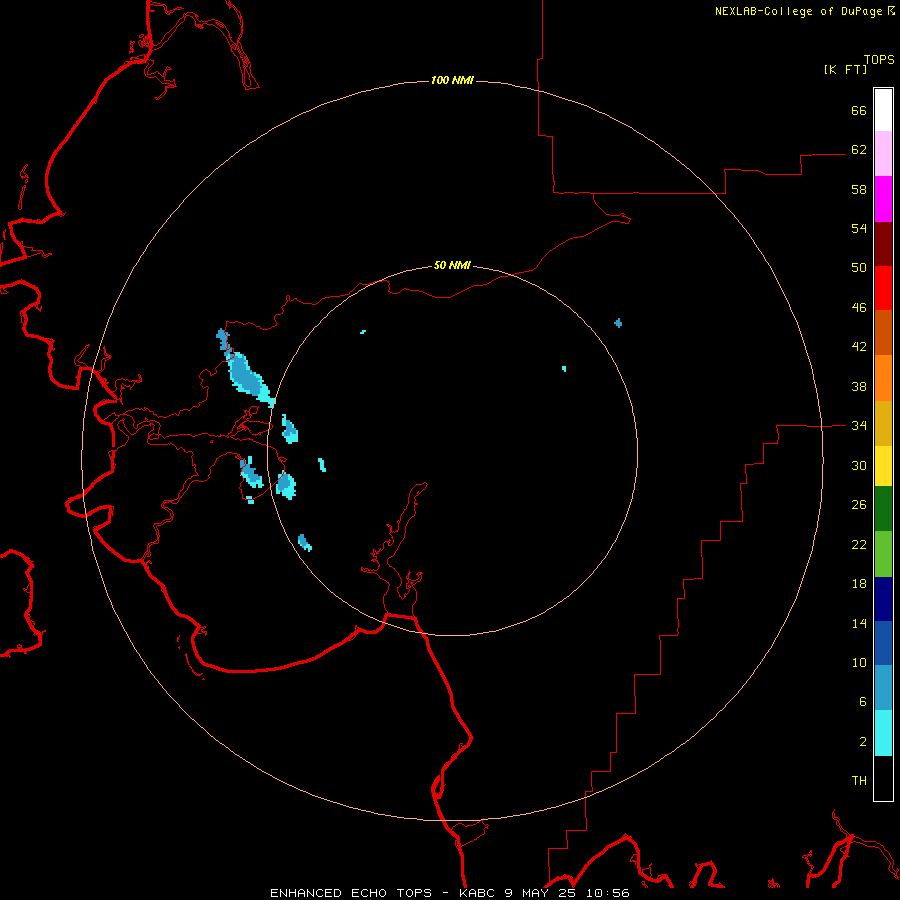Click the cyan 2-6 kft legend swatch
The width and height of the screenshot is (900, 900).
[x=883, y=733]
